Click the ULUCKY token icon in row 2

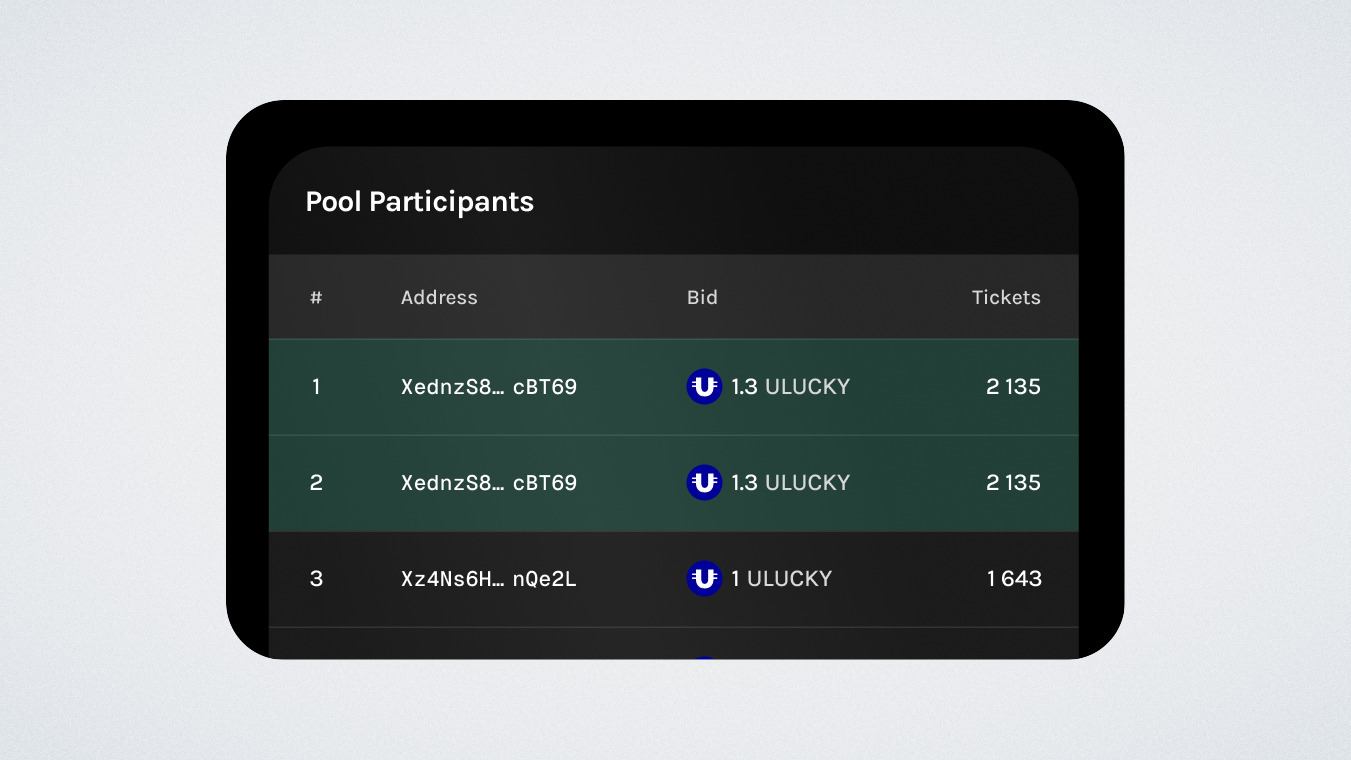(x=704, y=483)
